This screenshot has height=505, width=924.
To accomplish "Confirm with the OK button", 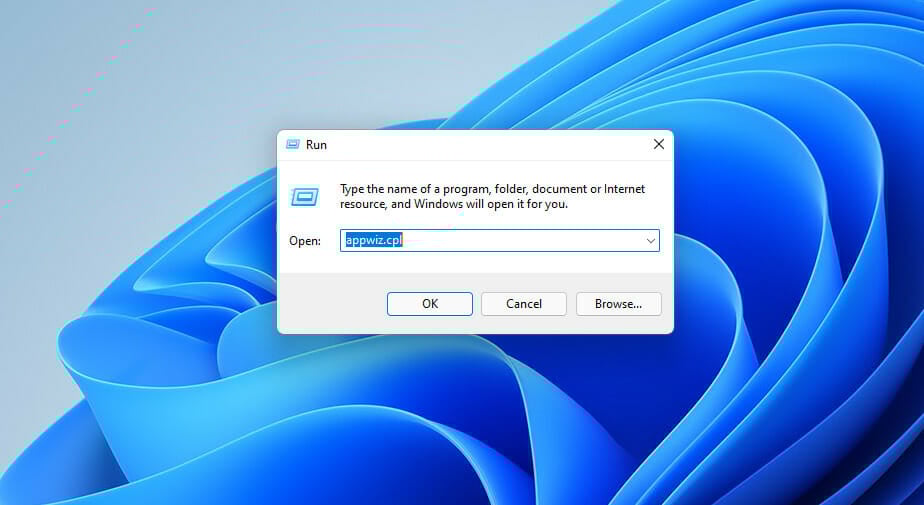I will (x=430, y=303).
